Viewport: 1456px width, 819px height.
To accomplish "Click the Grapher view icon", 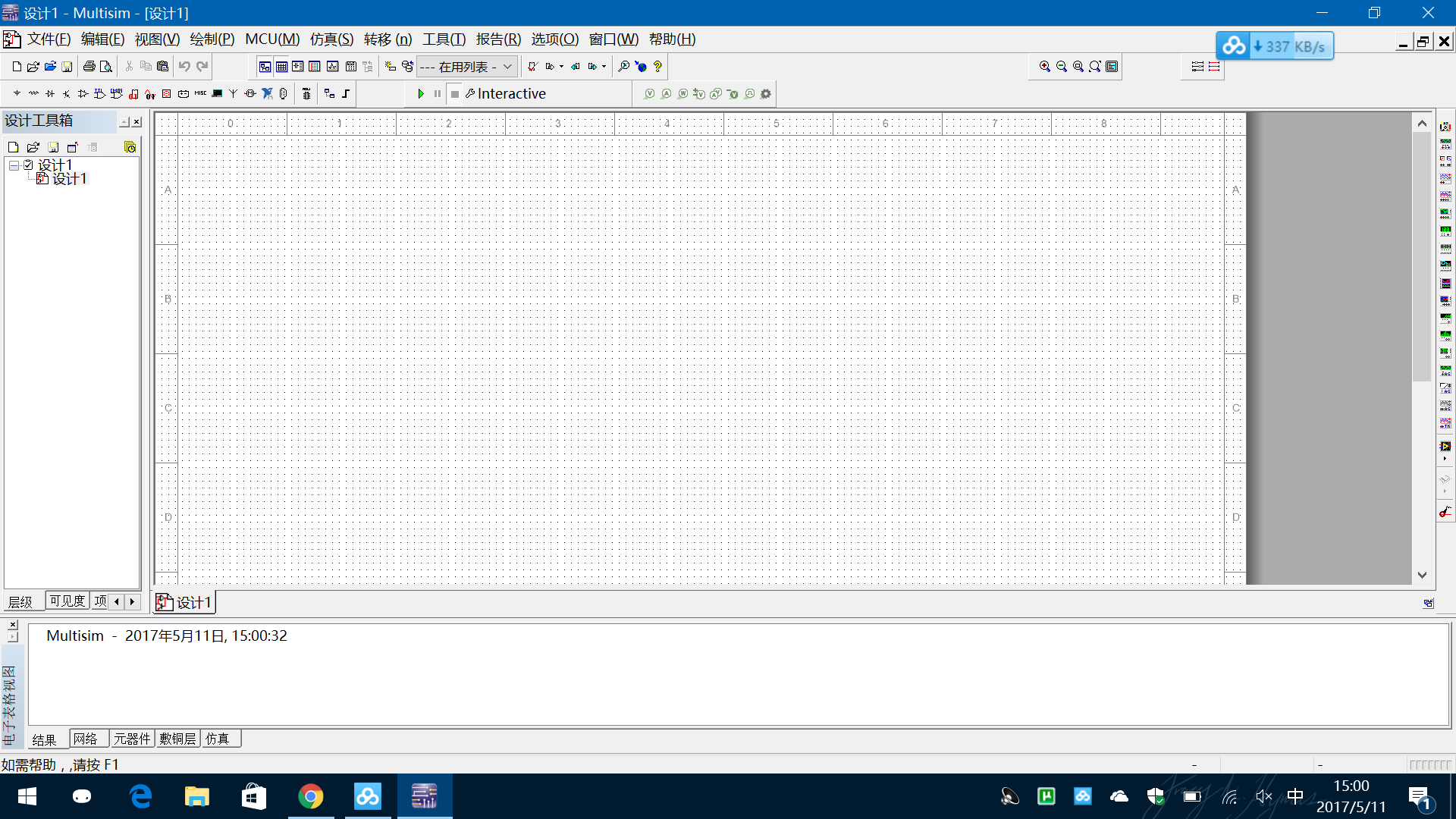I will click(x=332, y=67).
